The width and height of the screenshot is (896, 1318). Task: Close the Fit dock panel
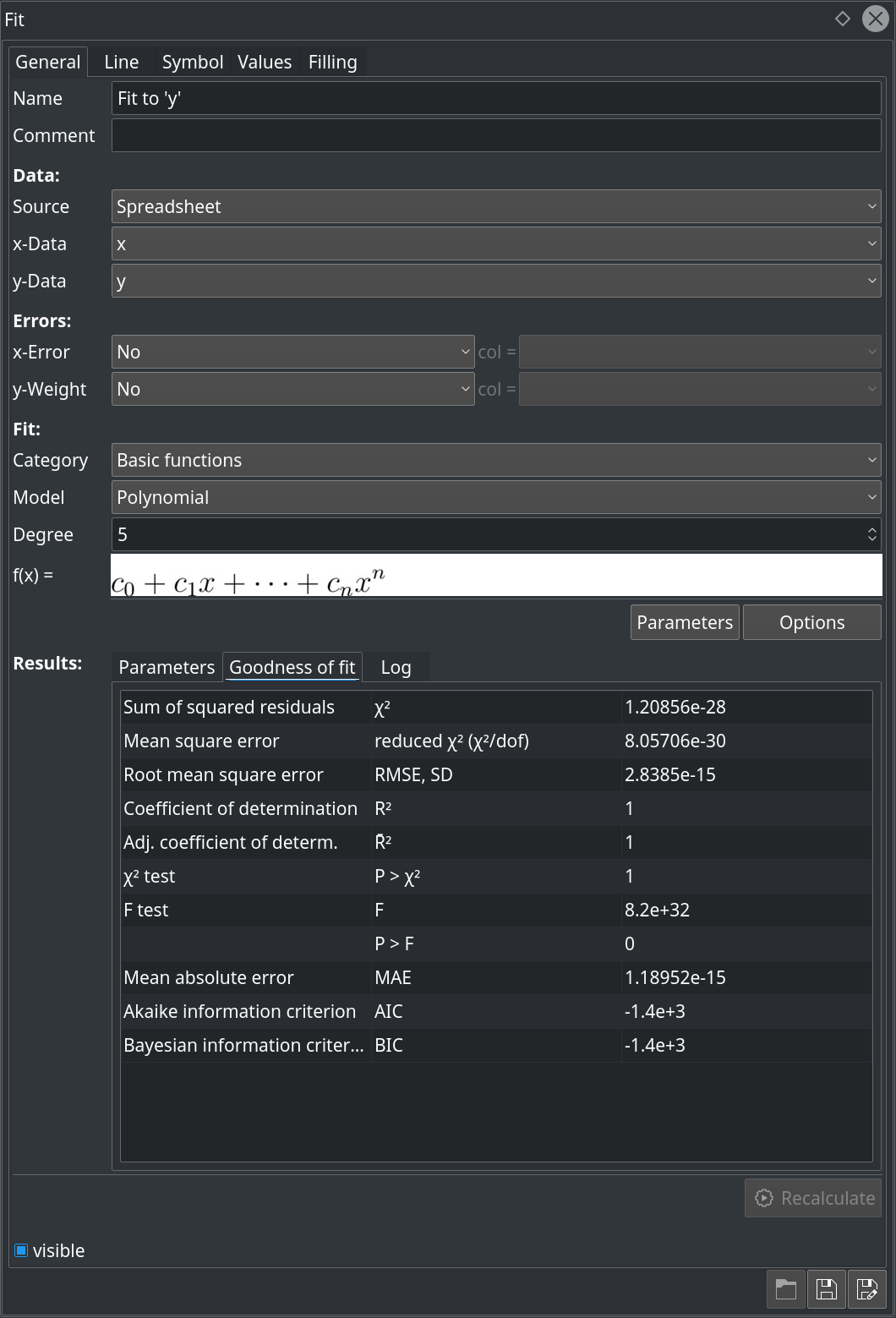point(875,19)
